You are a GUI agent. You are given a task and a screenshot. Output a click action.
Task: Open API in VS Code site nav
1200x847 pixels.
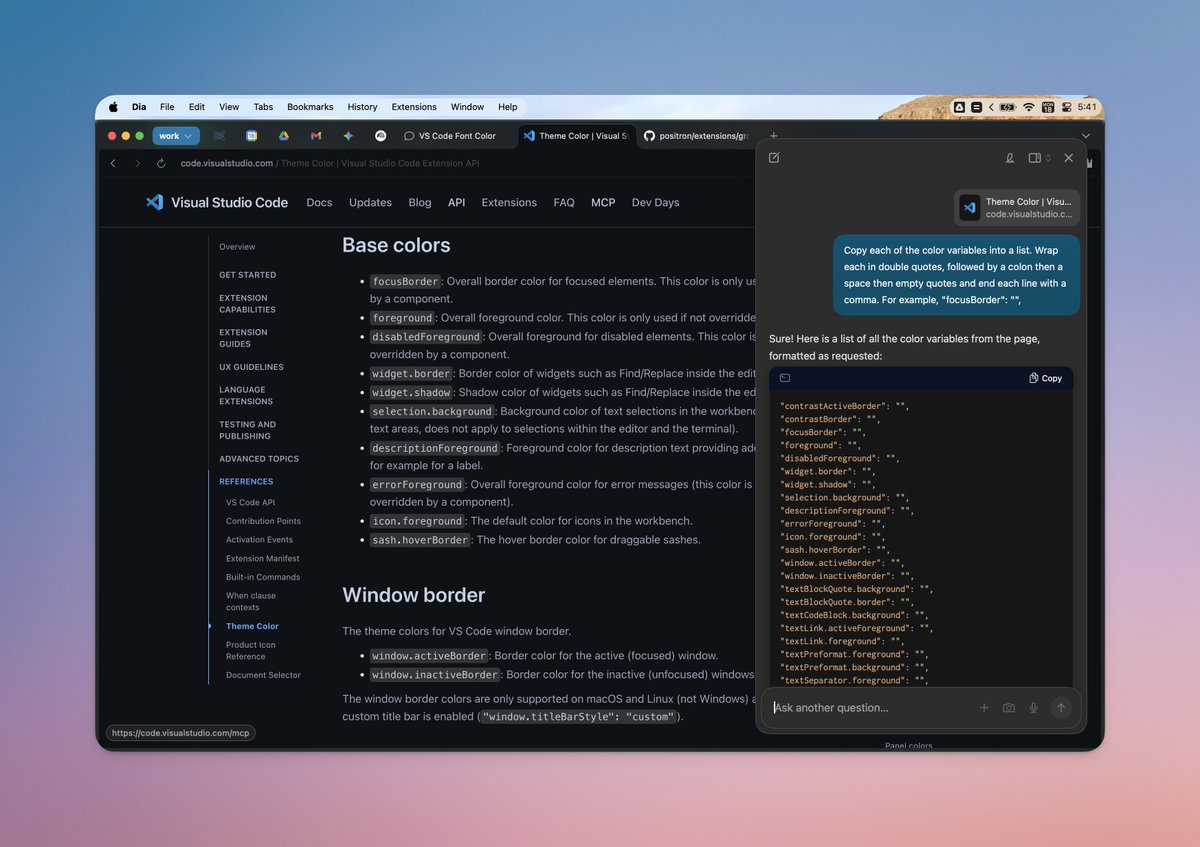[456, 202]
